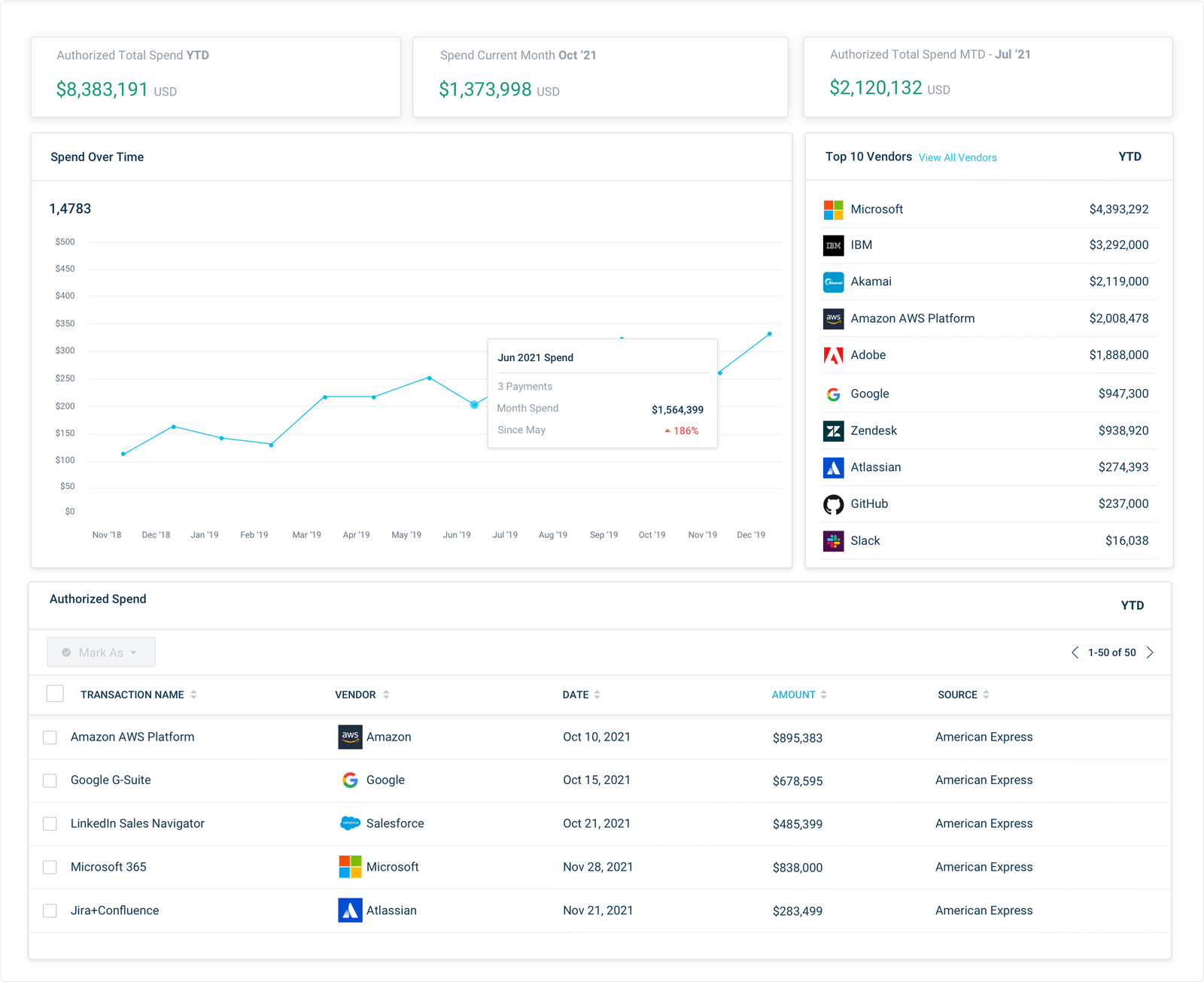Click the chart data point above Mar '19
The image size is (1204, 982).
pos(325,397)
